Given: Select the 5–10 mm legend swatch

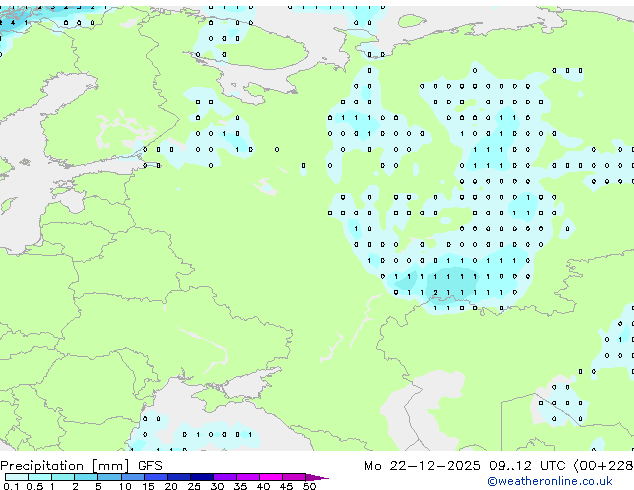Looking at the screenshot, I should (109, 477).
